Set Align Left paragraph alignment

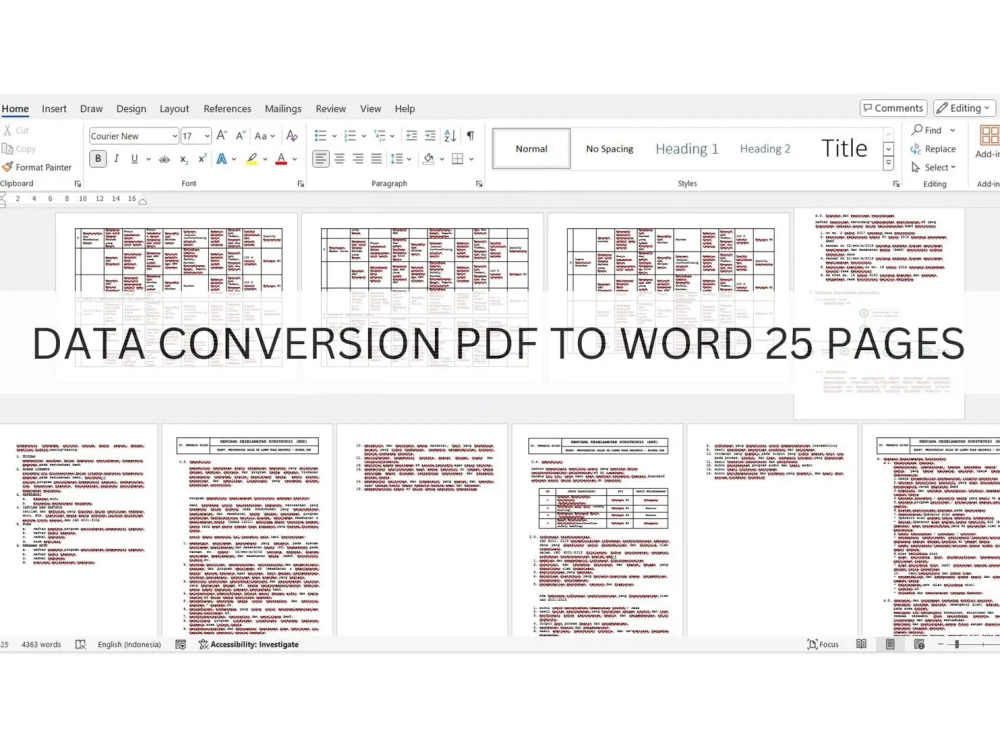[321, 159]
